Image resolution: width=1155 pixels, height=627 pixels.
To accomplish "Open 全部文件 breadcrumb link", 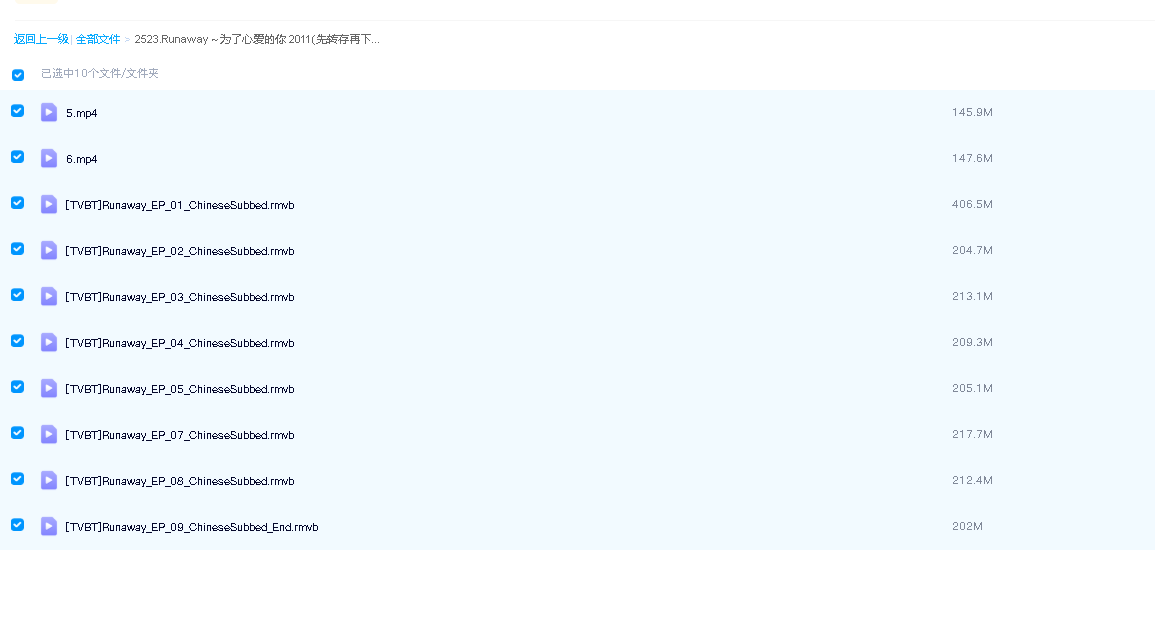I will coord(98,39).
